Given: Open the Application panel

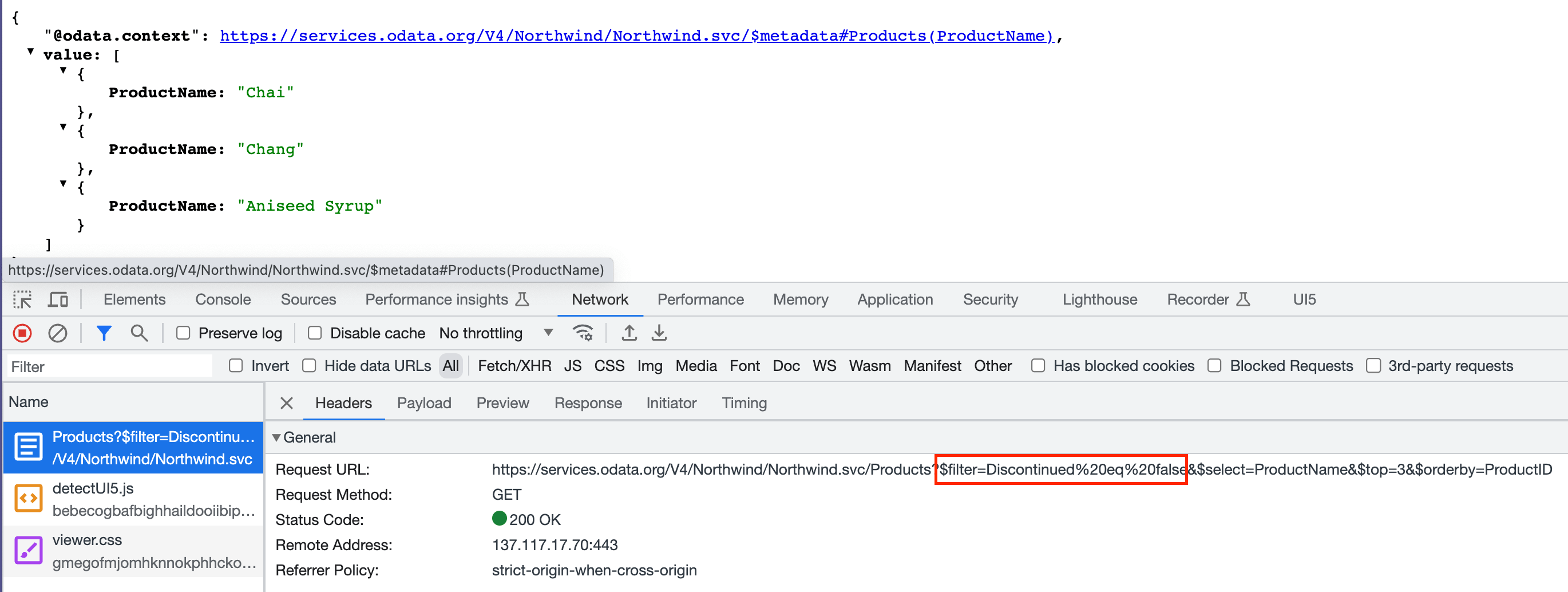Looking at the screenshot, I should pyautogui.click(x=895, y=299).
